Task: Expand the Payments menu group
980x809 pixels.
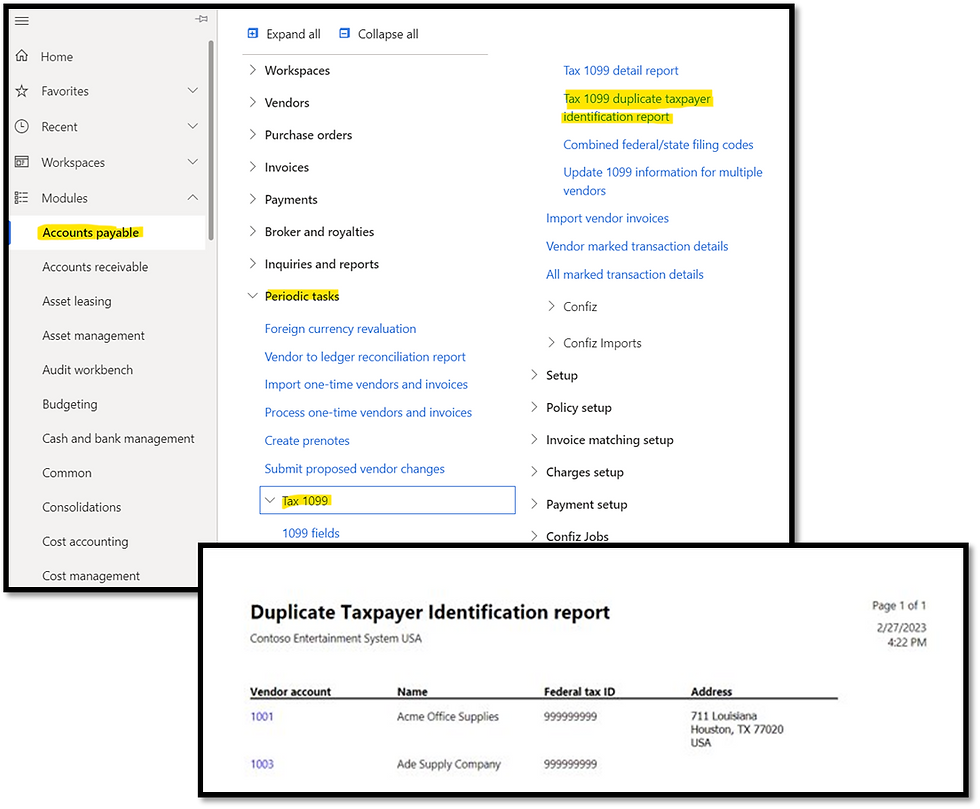Action: pos(252,199)
